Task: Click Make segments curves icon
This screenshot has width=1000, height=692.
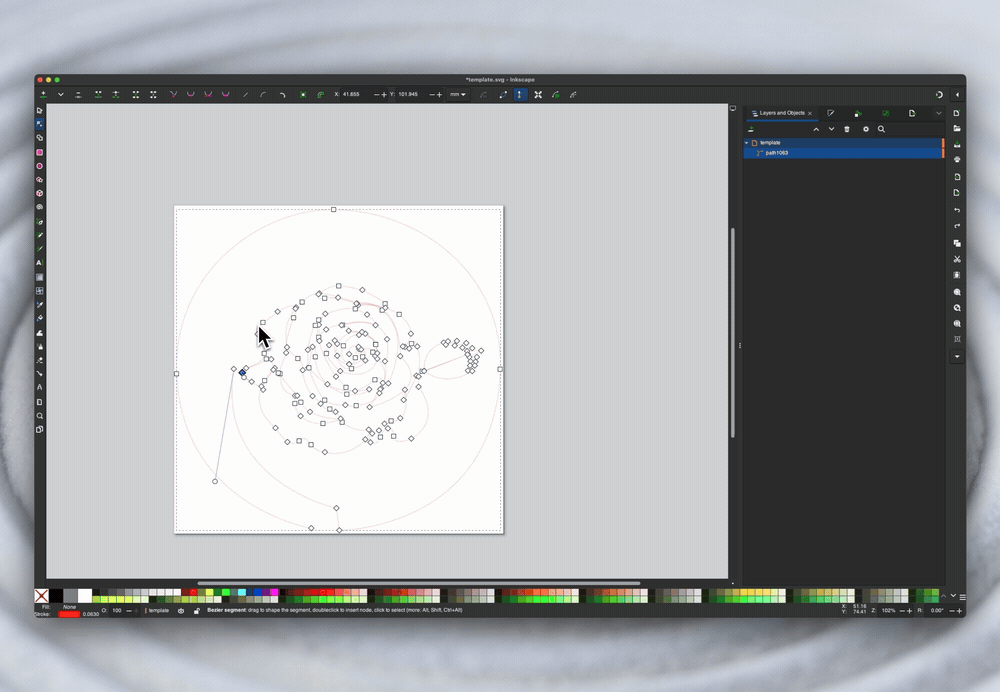Action: [x=263, y=94]
